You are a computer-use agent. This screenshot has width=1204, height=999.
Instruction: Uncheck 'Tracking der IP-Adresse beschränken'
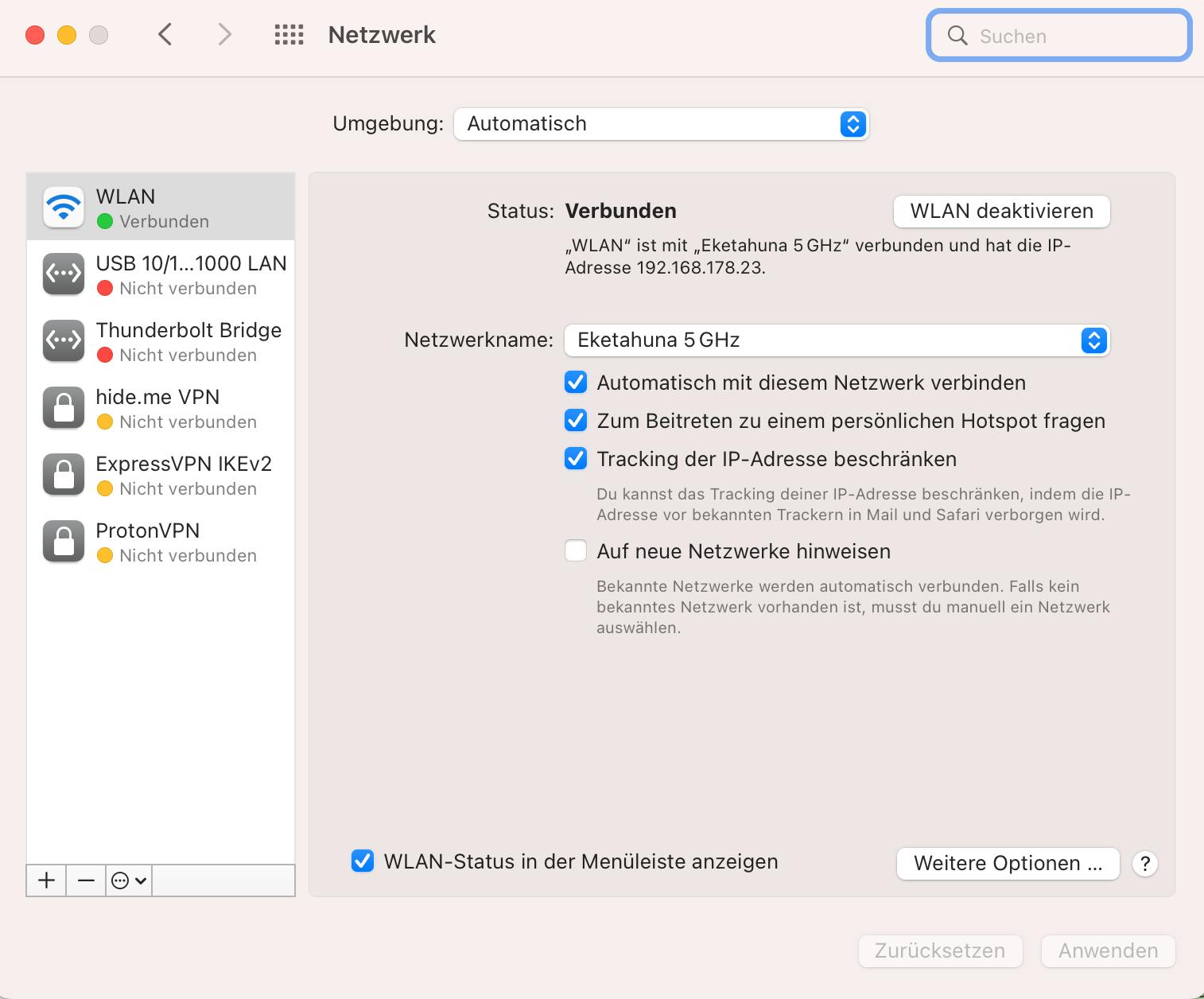575,458
